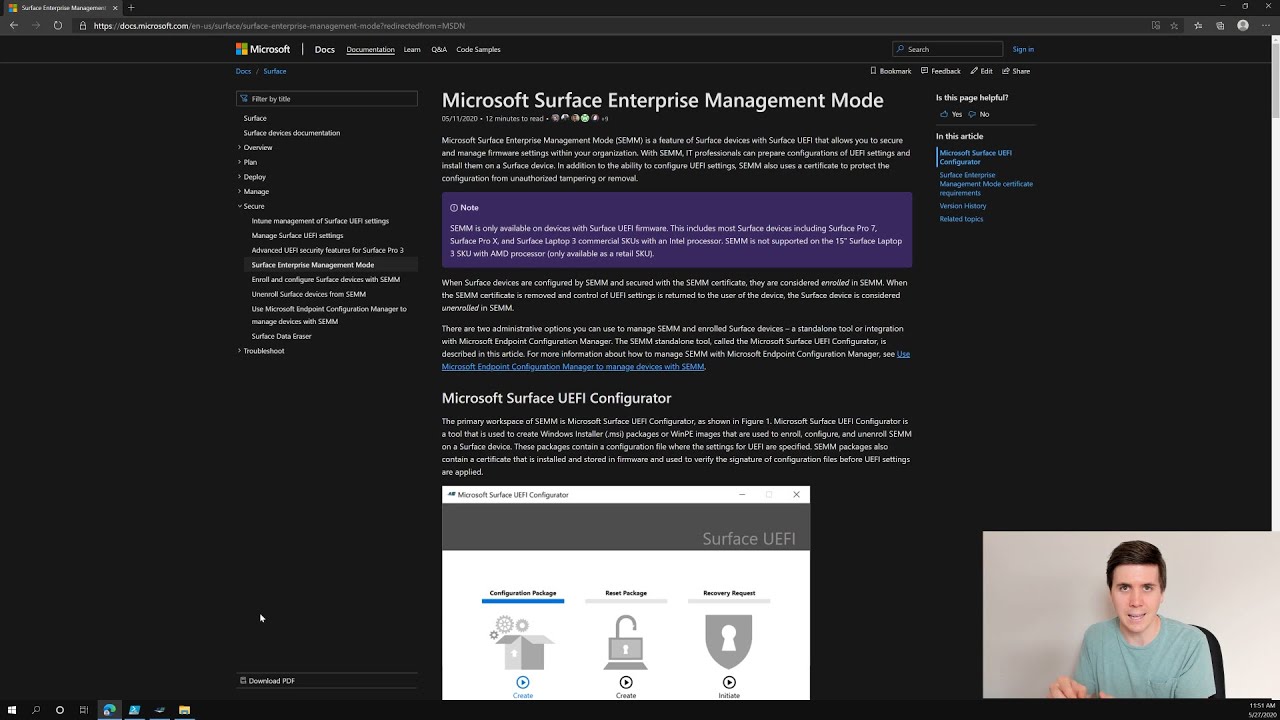1280x720 pixels.
Task: Click the Edge icon on the taskbar
Action: click(x=109, y=710)
